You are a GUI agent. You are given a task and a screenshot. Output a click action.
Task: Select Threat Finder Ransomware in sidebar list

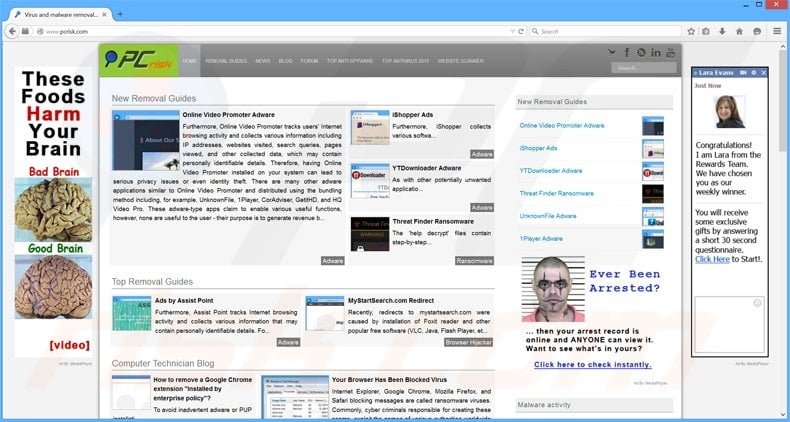pyautogui.click(x=557, y=193)
